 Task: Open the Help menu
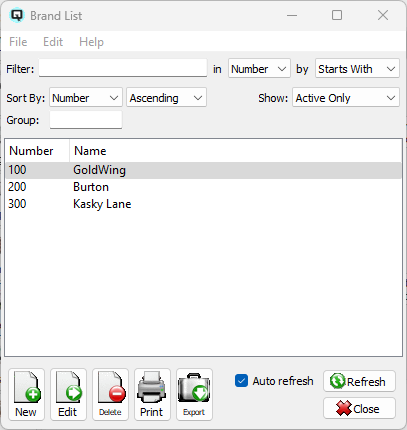pos(91,42)
